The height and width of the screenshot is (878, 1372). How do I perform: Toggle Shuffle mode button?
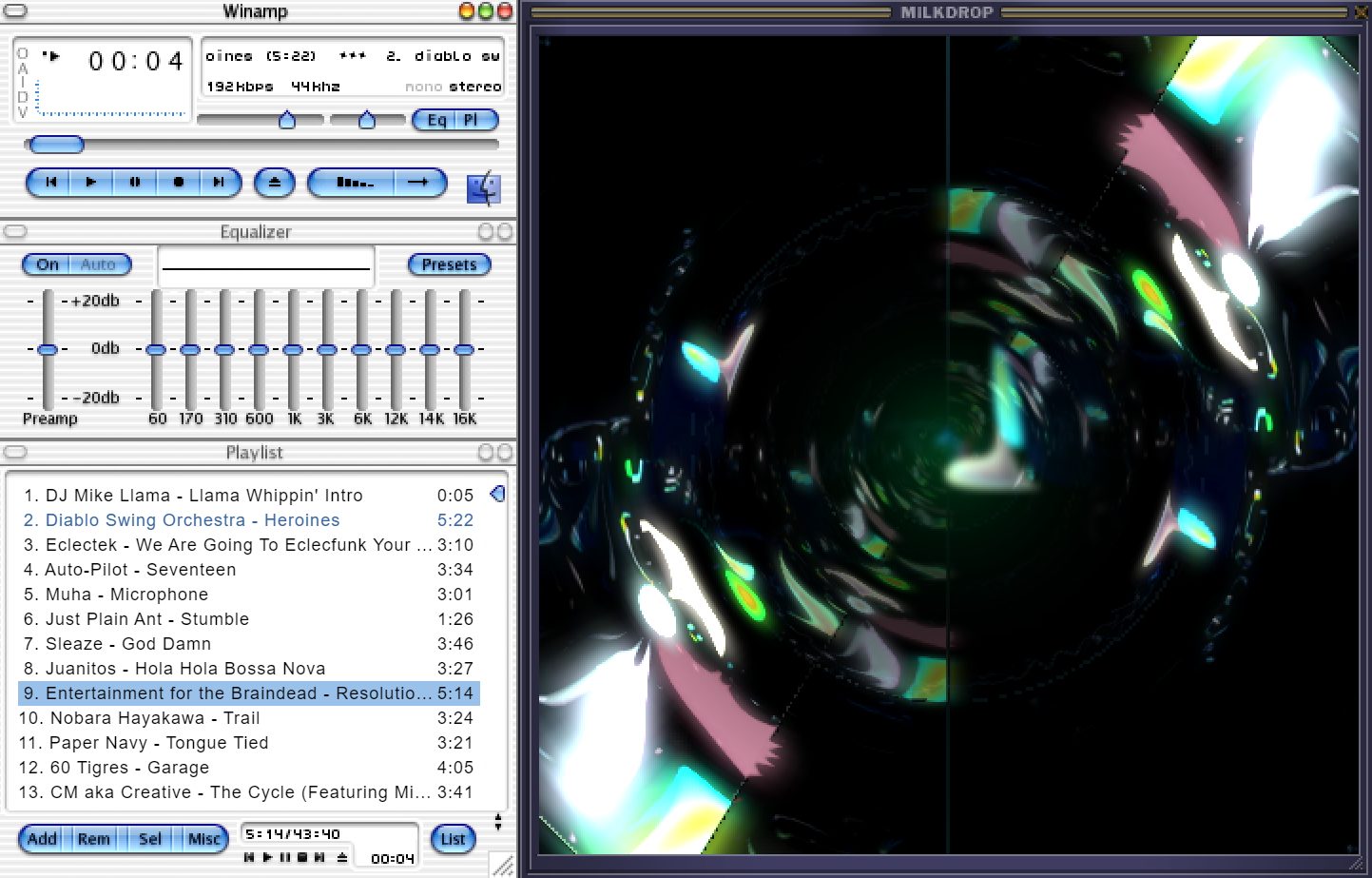click(x=354, y=182)
